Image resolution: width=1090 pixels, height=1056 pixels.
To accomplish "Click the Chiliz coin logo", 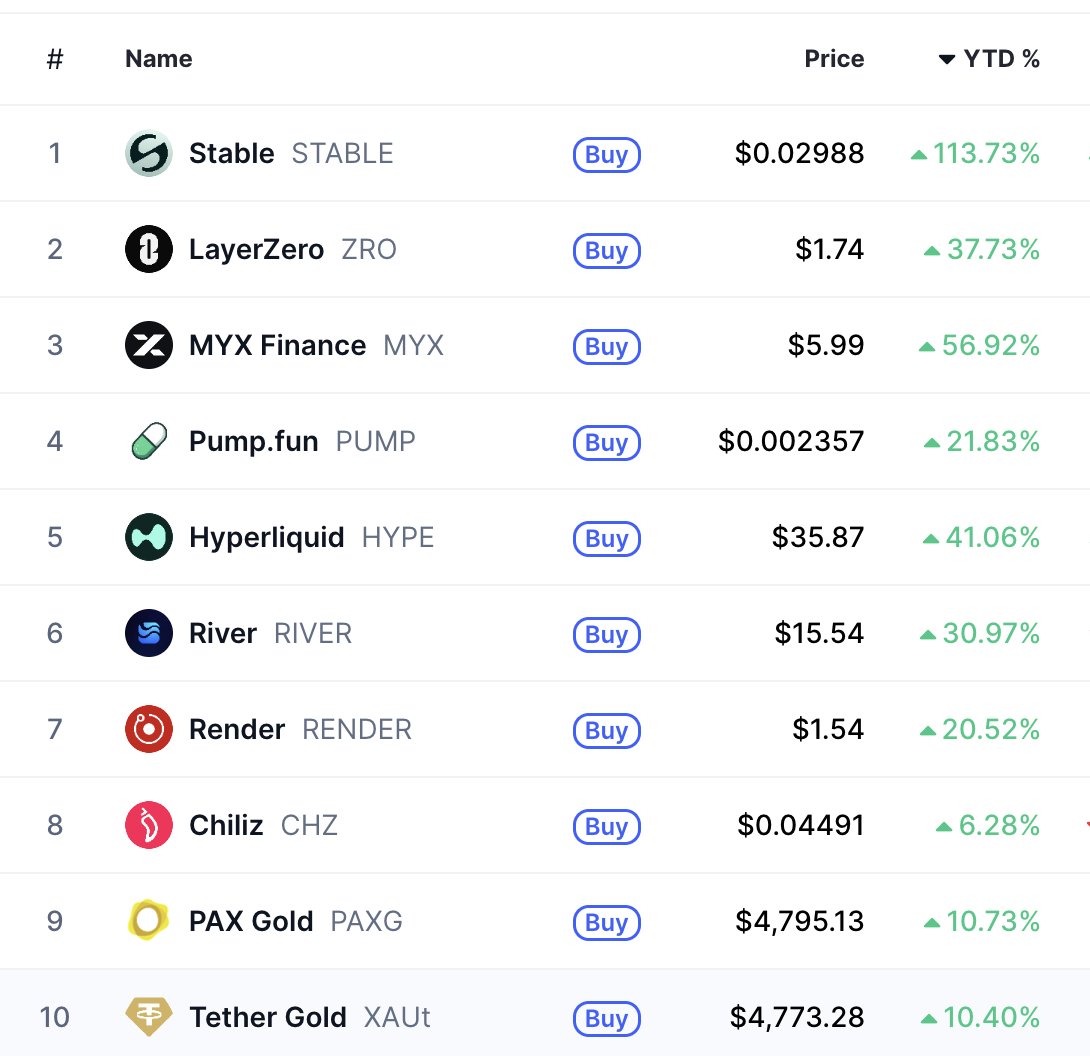I will [x=149, y=826].
